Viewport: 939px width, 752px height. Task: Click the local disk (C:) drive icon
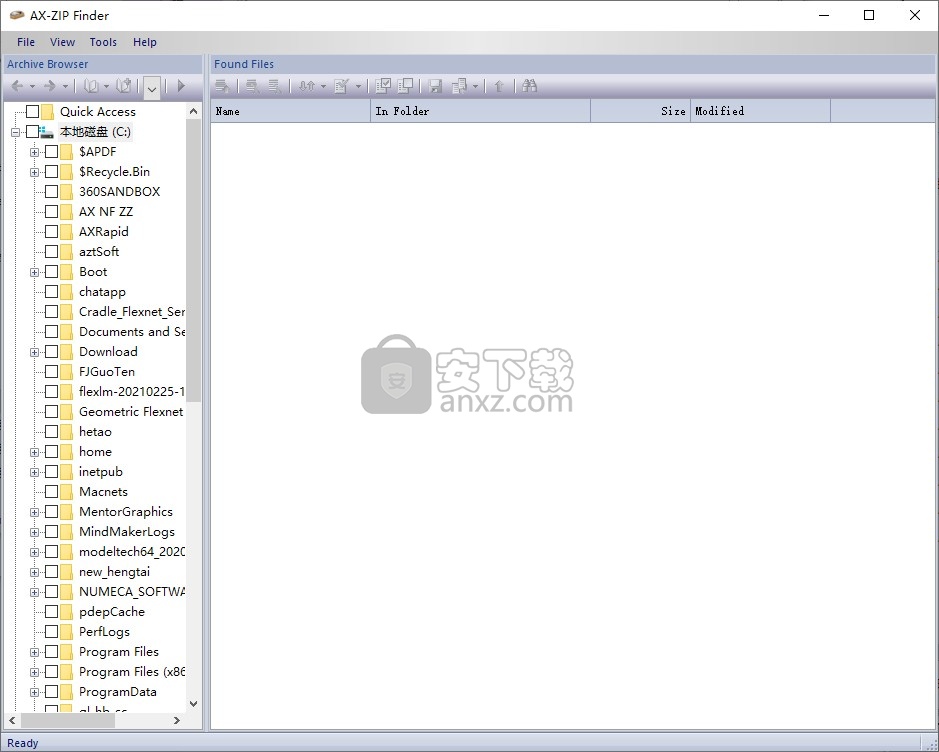pyautogui.click(x=47, y=132)
